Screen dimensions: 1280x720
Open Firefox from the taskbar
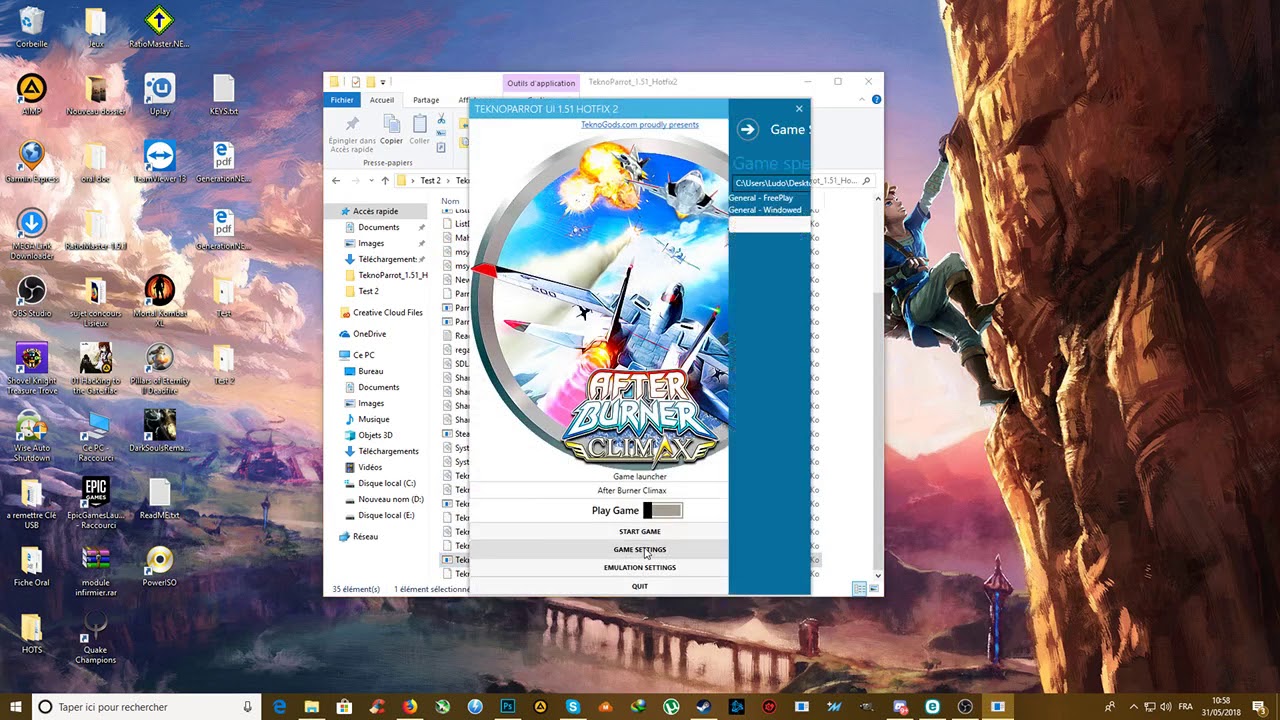tap(410, 707)
